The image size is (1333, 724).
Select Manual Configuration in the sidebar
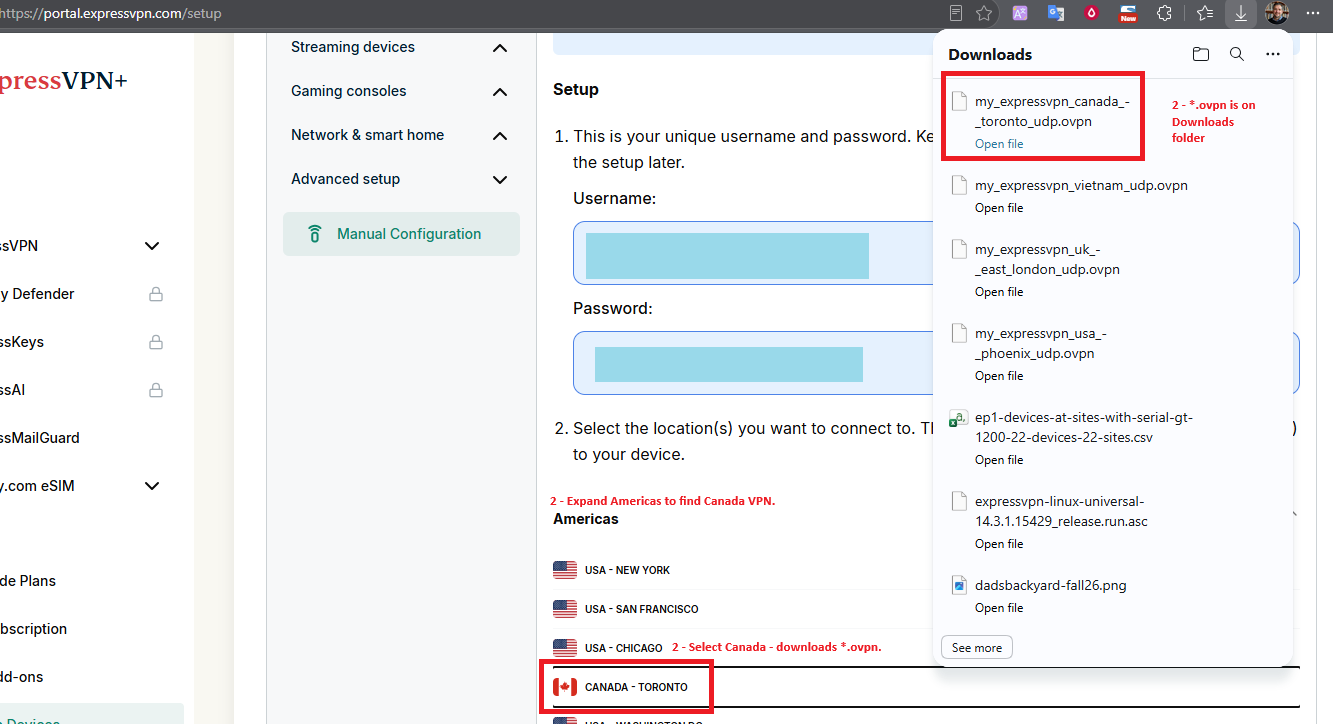pos(401,234)
